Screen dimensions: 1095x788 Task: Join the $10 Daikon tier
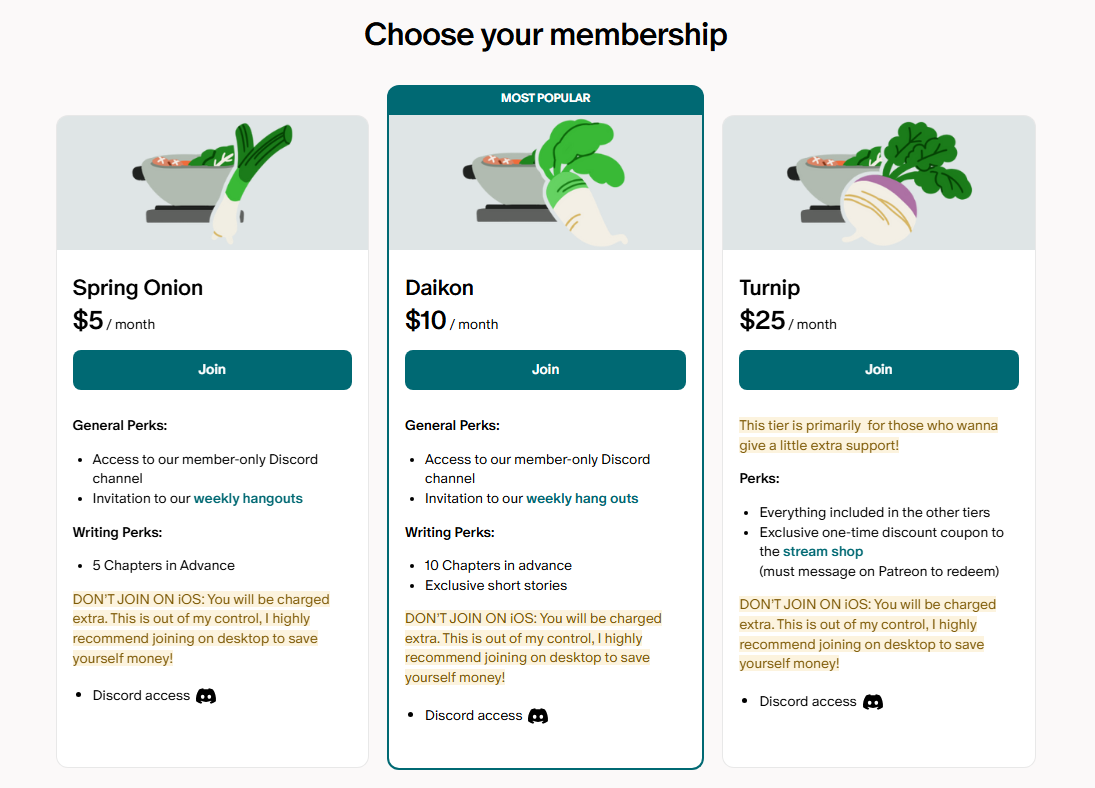(x=545, y=370)
